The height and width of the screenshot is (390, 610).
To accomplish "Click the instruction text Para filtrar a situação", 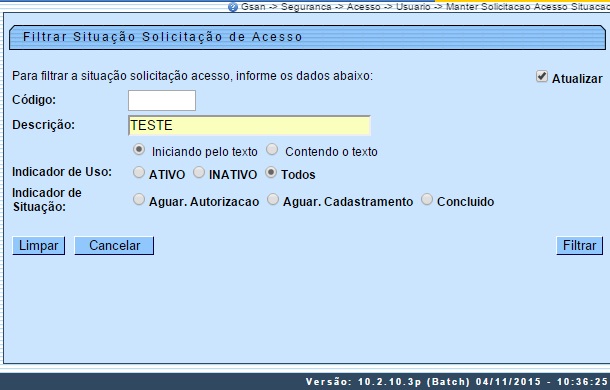I will click(192, 76).
